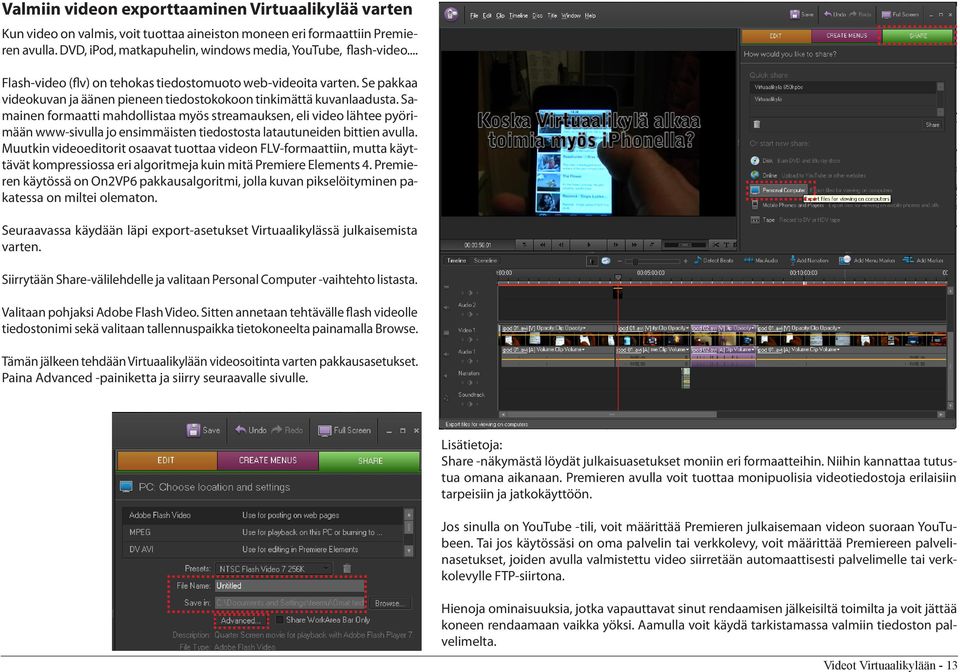Select the Video 1 track header
960x672 pixels.
coord(468,330)
